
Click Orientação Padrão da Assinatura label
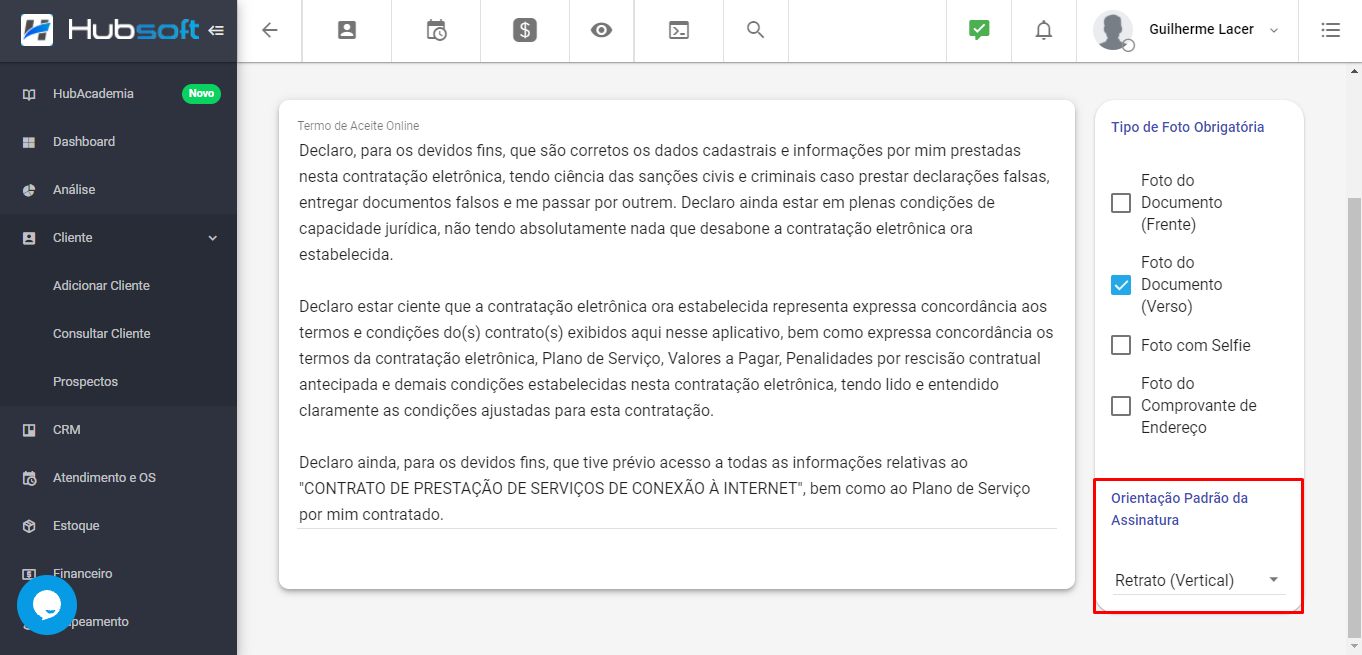pyautogui.click(x=1179, y=509)
